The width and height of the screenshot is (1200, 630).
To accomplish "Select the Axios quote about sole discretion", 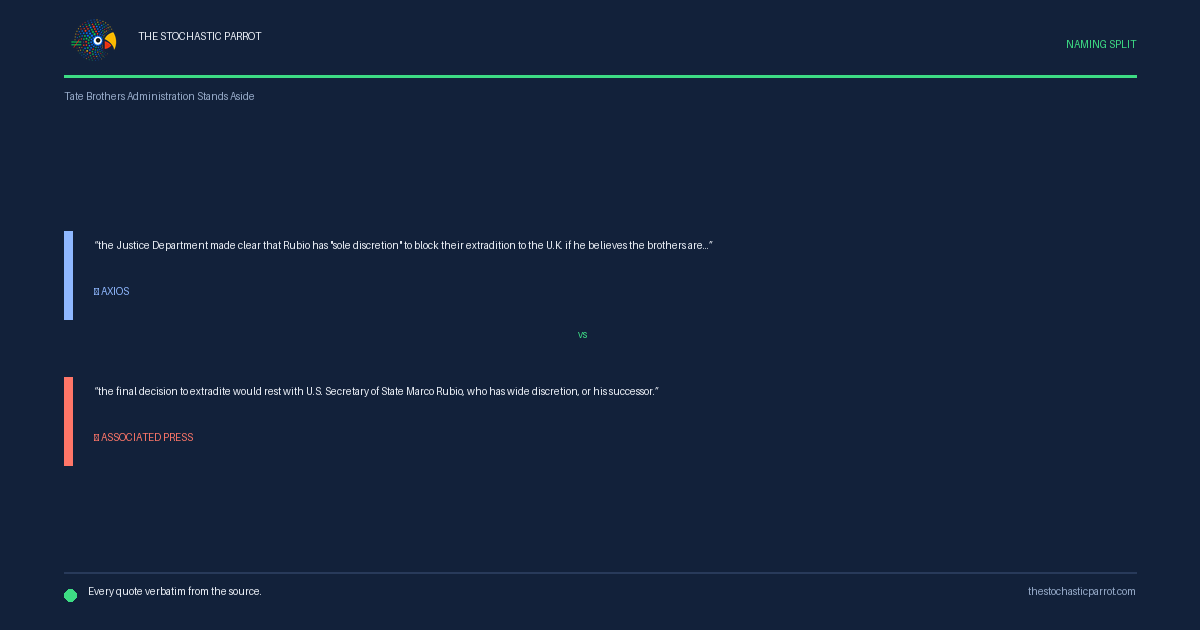I will pyautogui.click(x=403, y=245).
